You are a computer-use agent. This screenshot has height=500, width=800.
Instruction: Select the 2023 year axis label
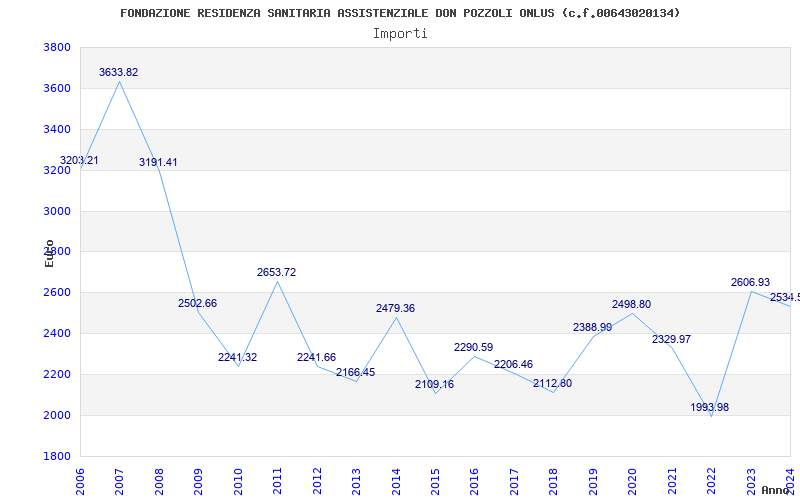(x=751, y=482)
